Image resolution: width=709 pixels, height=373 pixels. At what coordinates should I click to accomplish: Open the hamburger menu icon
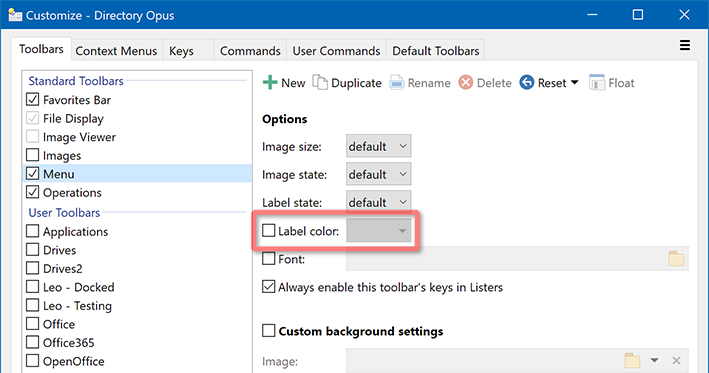[685, 46]
